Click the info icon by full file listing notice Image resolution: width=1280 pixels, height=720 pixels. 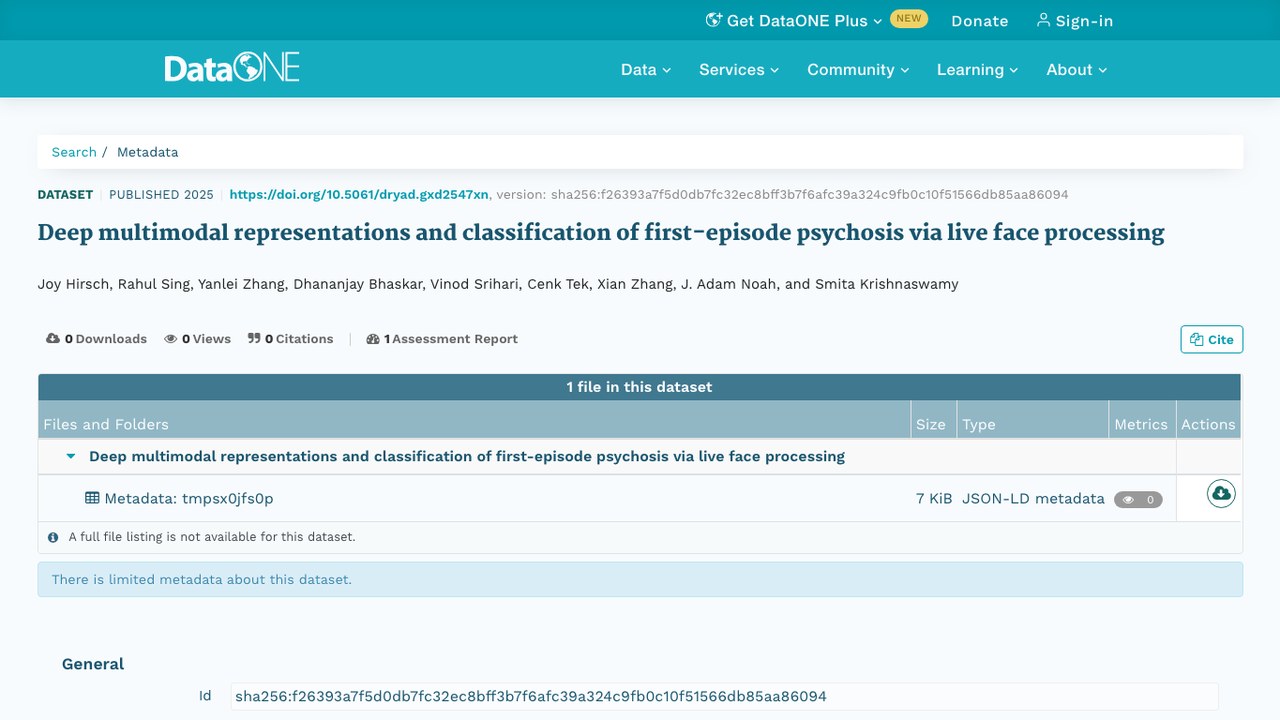point(53,537)
